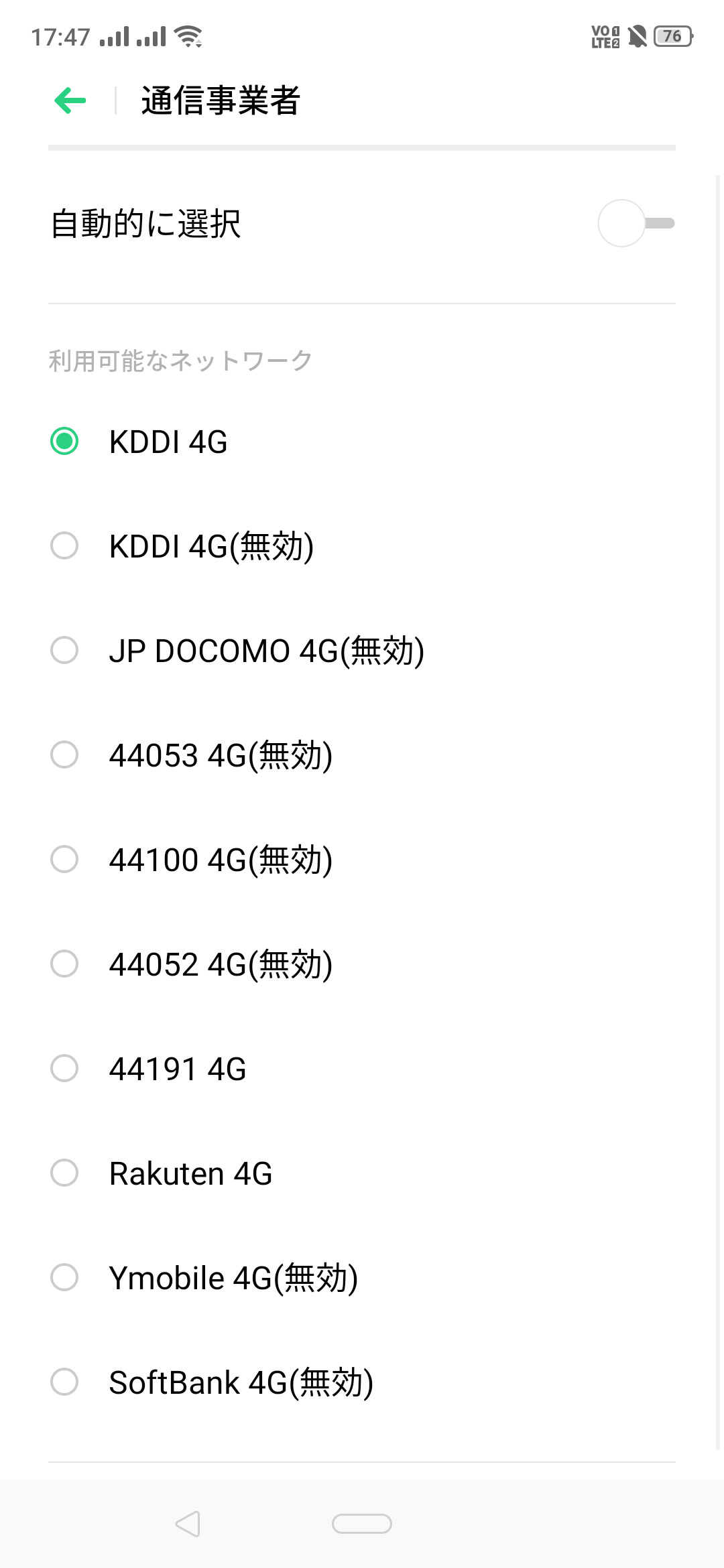Choose the JP DOCOMO 4G network
This screenshot has width=724, height=1568.
(266, 651)
